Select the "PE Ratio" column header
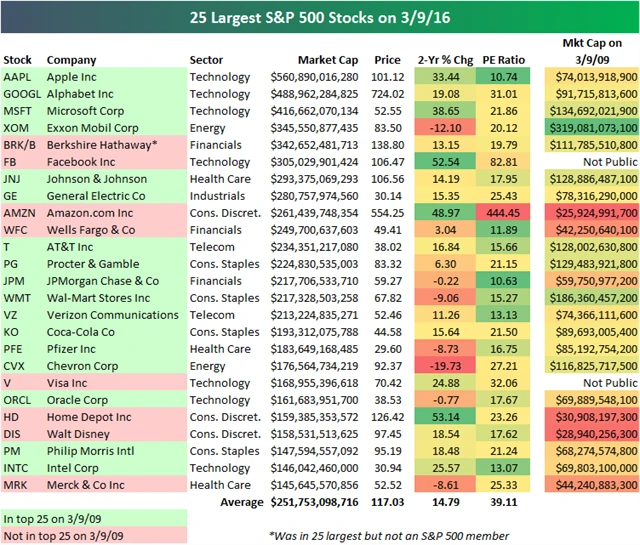The image size is (640, 545). tap(503, 60)
